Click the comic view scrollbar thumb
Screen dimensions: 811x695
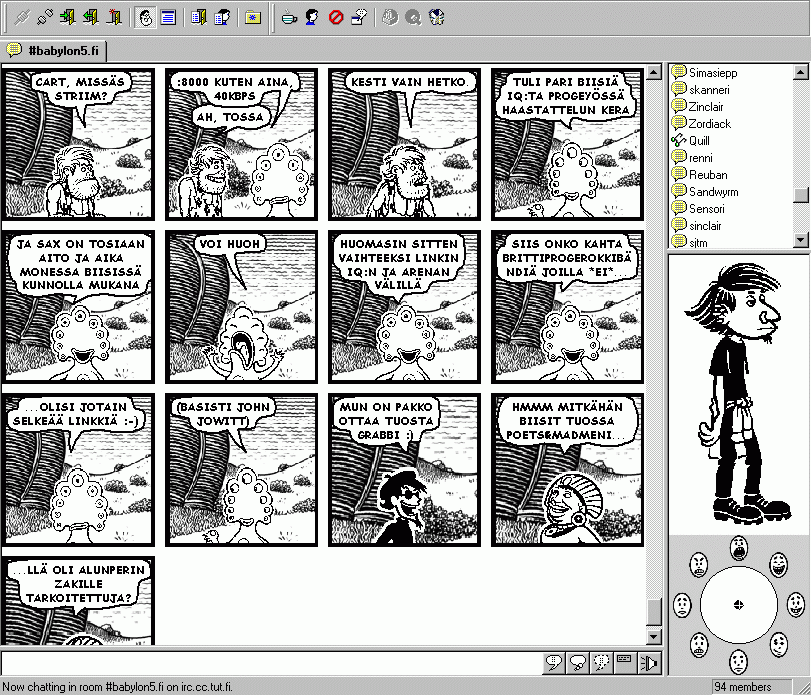click(654, 612)
